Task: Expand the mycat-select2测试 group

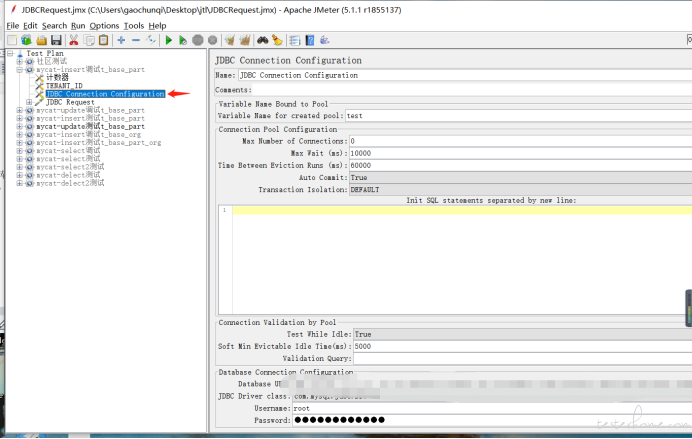Action: tap(19, 167)
